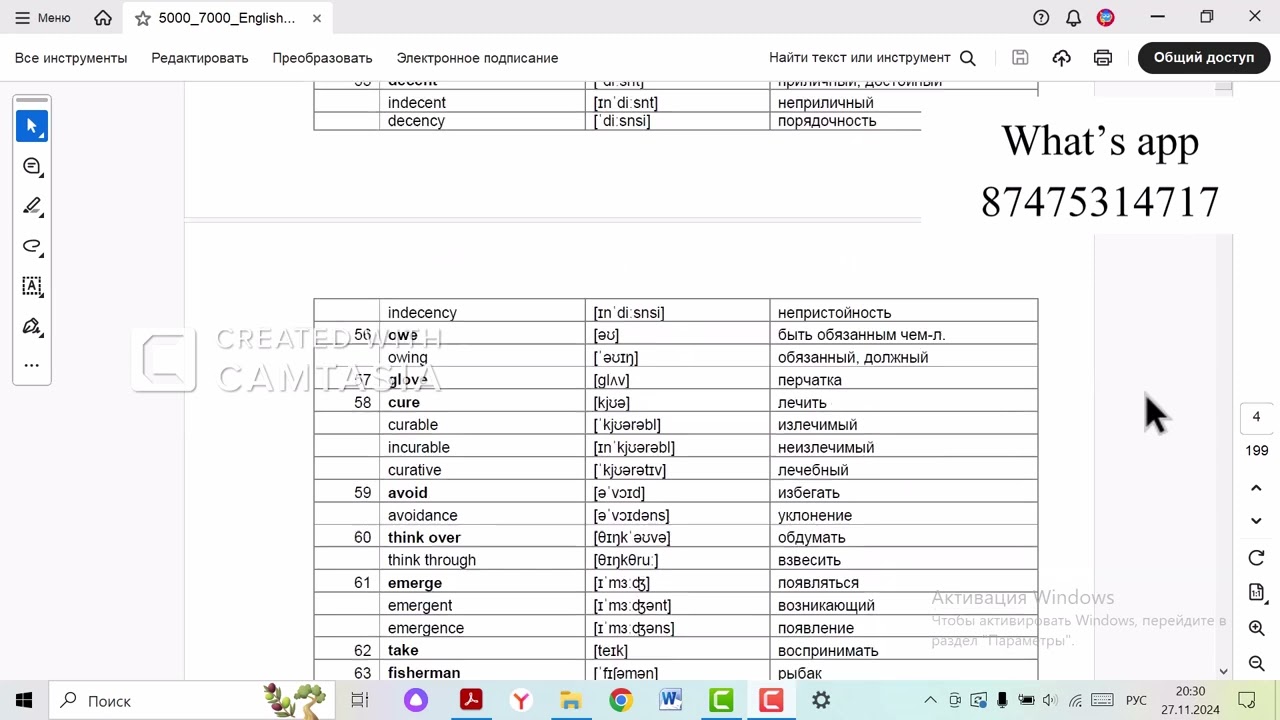Go to next page down chevron
Viewport: 1280px width, 720px height.
[1257, 521]
